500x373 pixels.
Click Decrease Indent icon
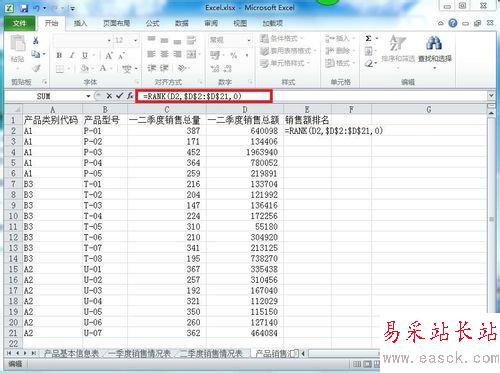tap(152, 68)
